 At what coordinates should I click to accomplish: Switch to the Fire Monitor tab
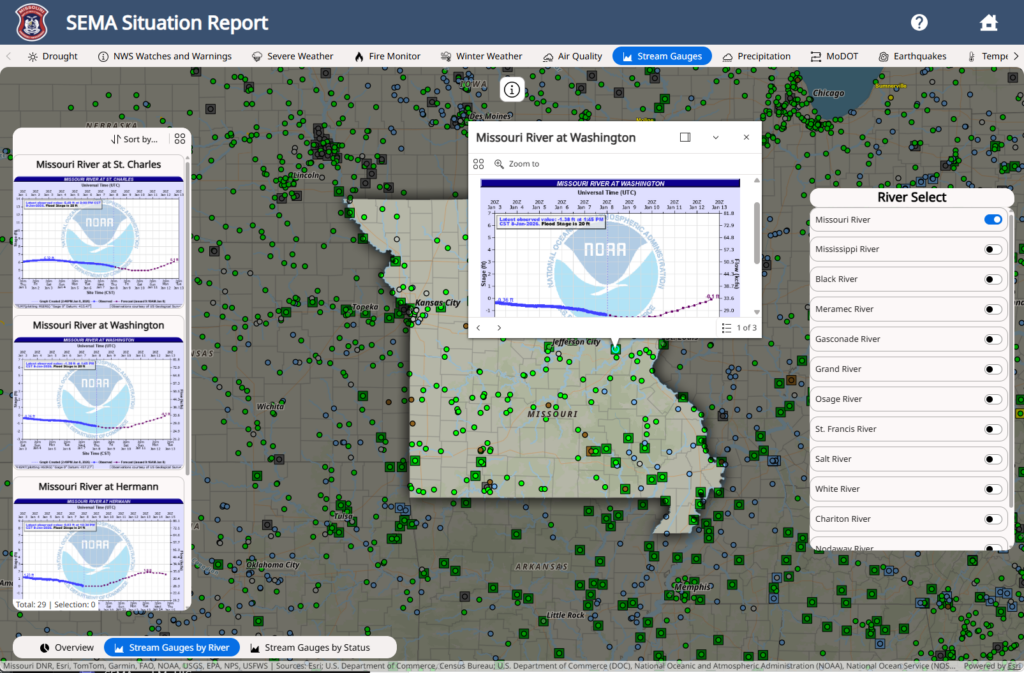click(x=387, y=56)
